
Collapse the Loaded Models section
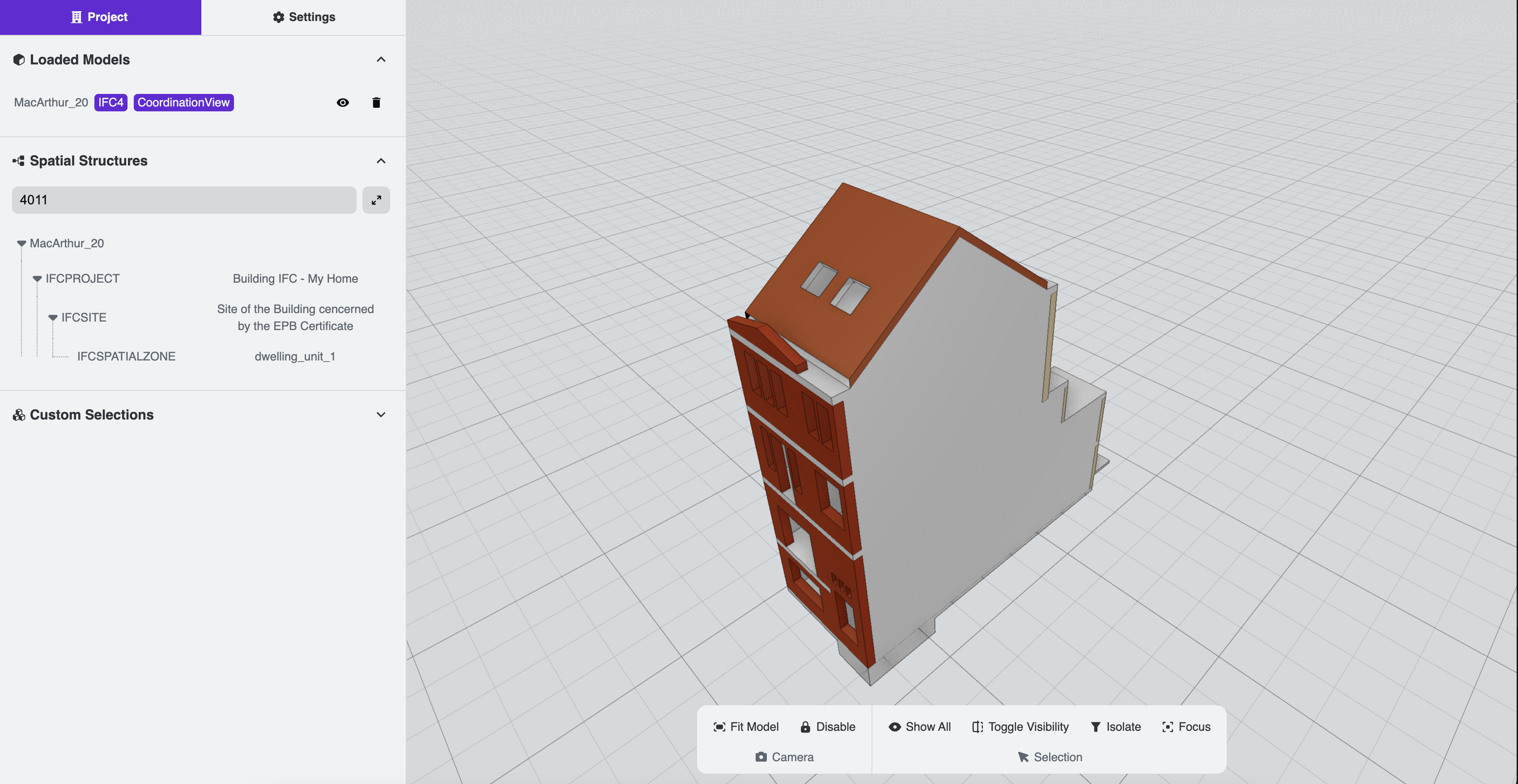(x=381, y=59)
